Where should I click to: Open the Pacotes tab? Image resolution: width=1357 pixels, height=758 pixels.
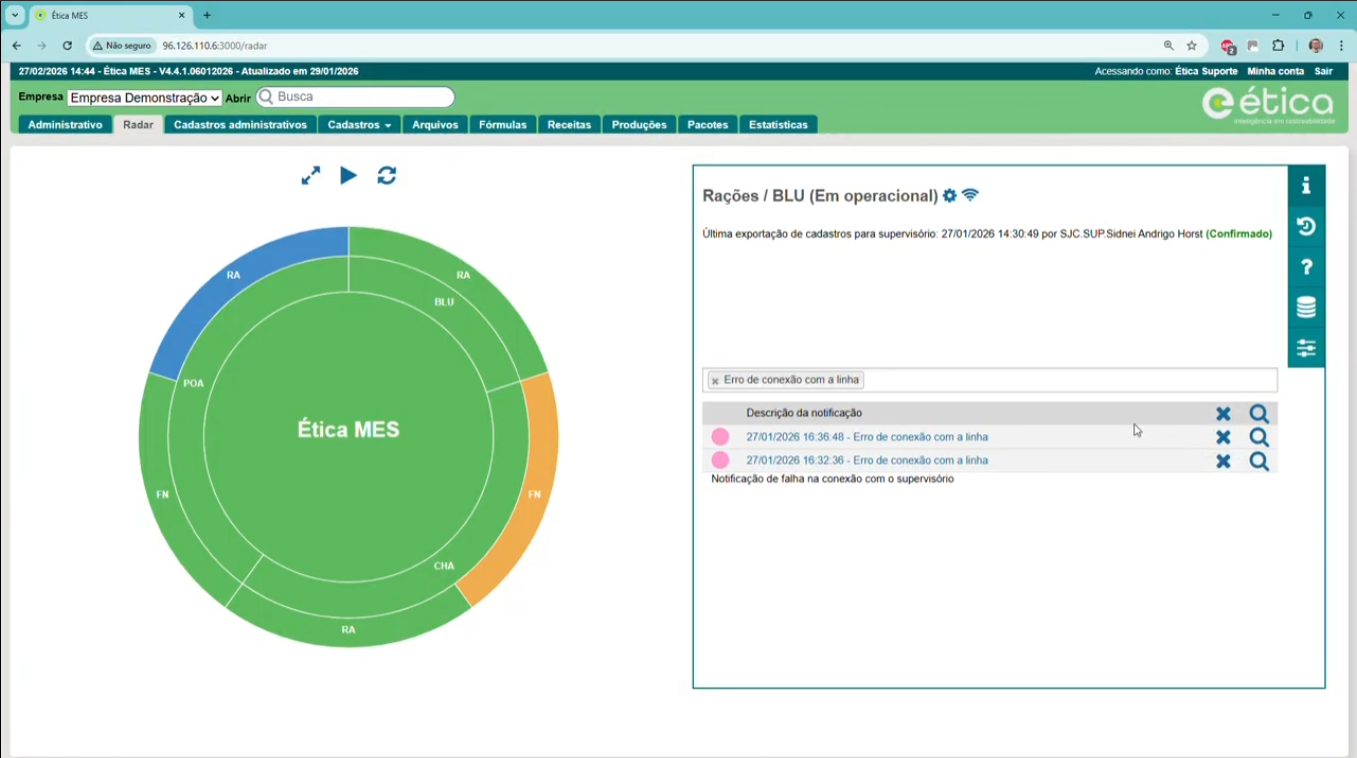708,125
